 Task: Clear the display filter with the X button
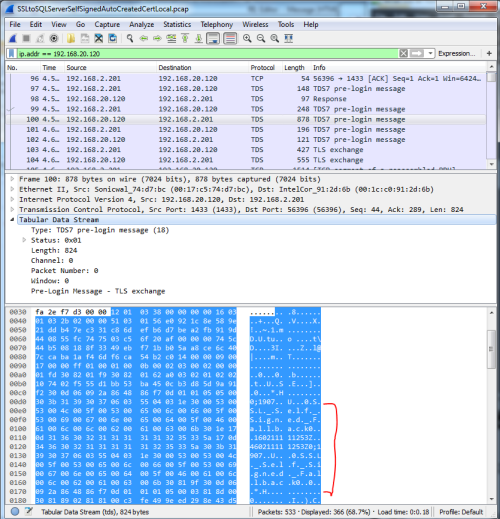(x=403, y=53)
